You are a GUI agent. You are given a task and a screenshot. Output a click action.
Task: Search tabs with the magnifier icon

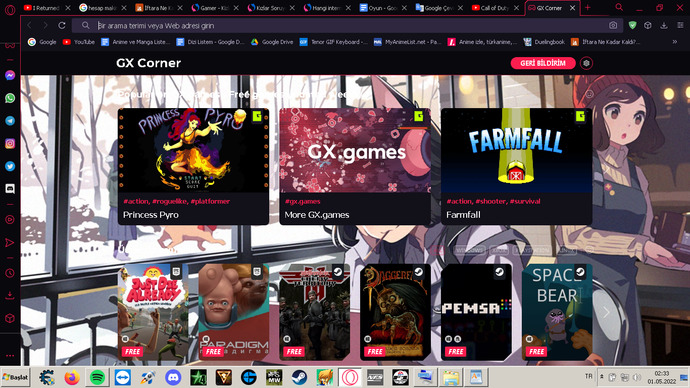619,7
